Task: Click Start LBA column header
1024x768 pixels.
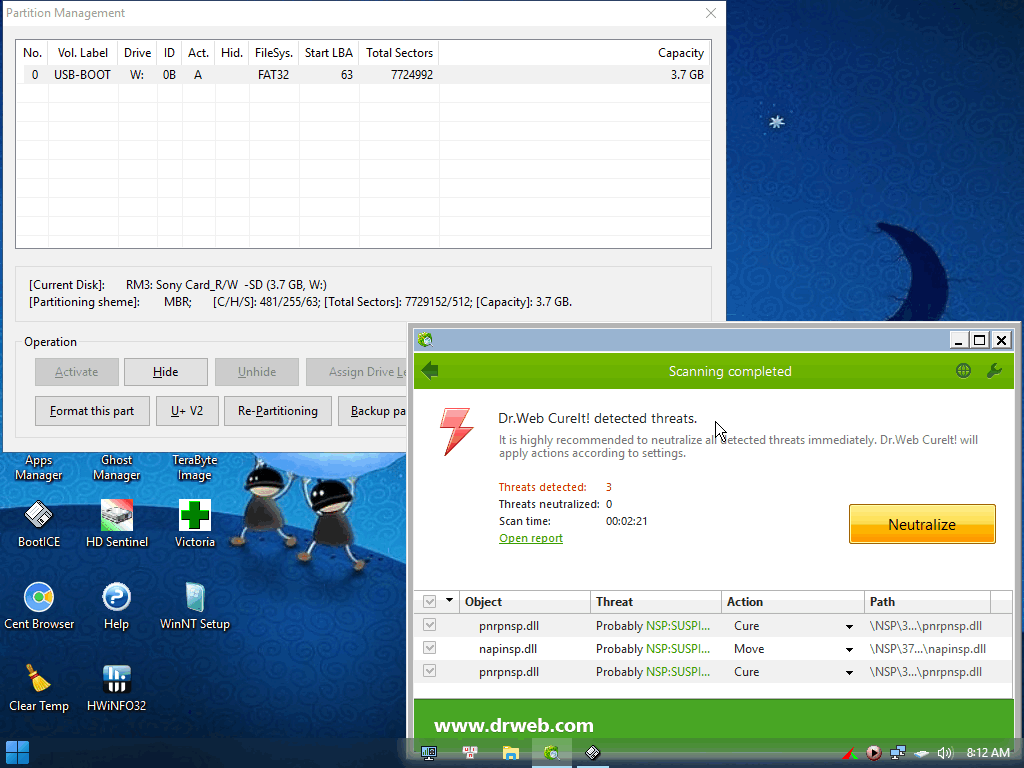Action: point(328,53)
